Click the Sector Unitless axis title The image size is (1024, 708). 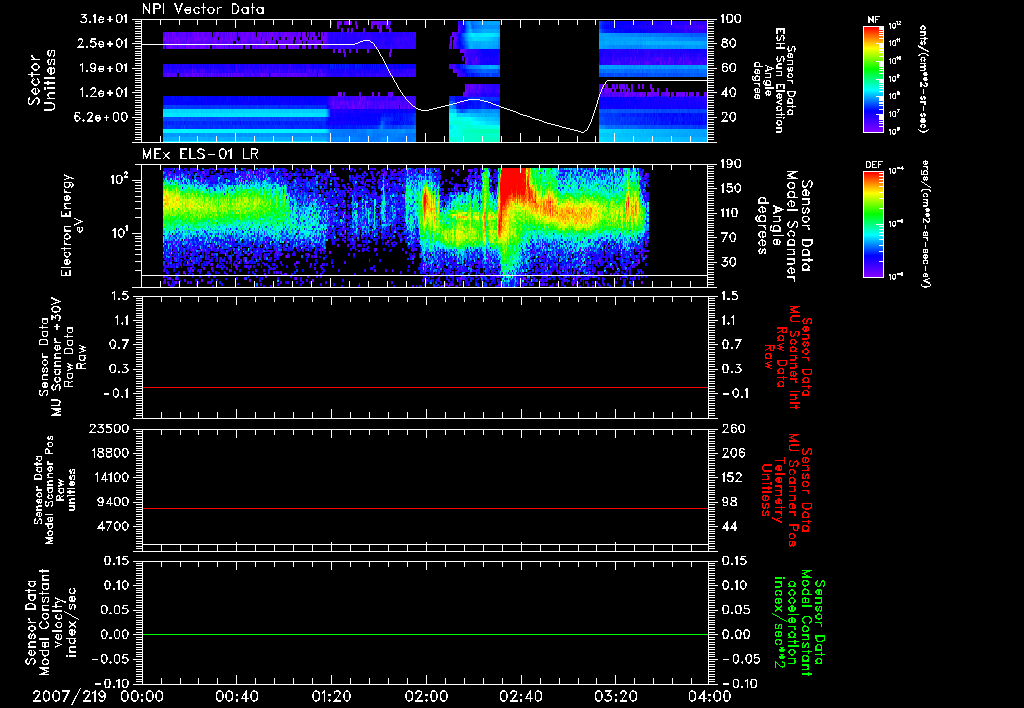(42, 80)
